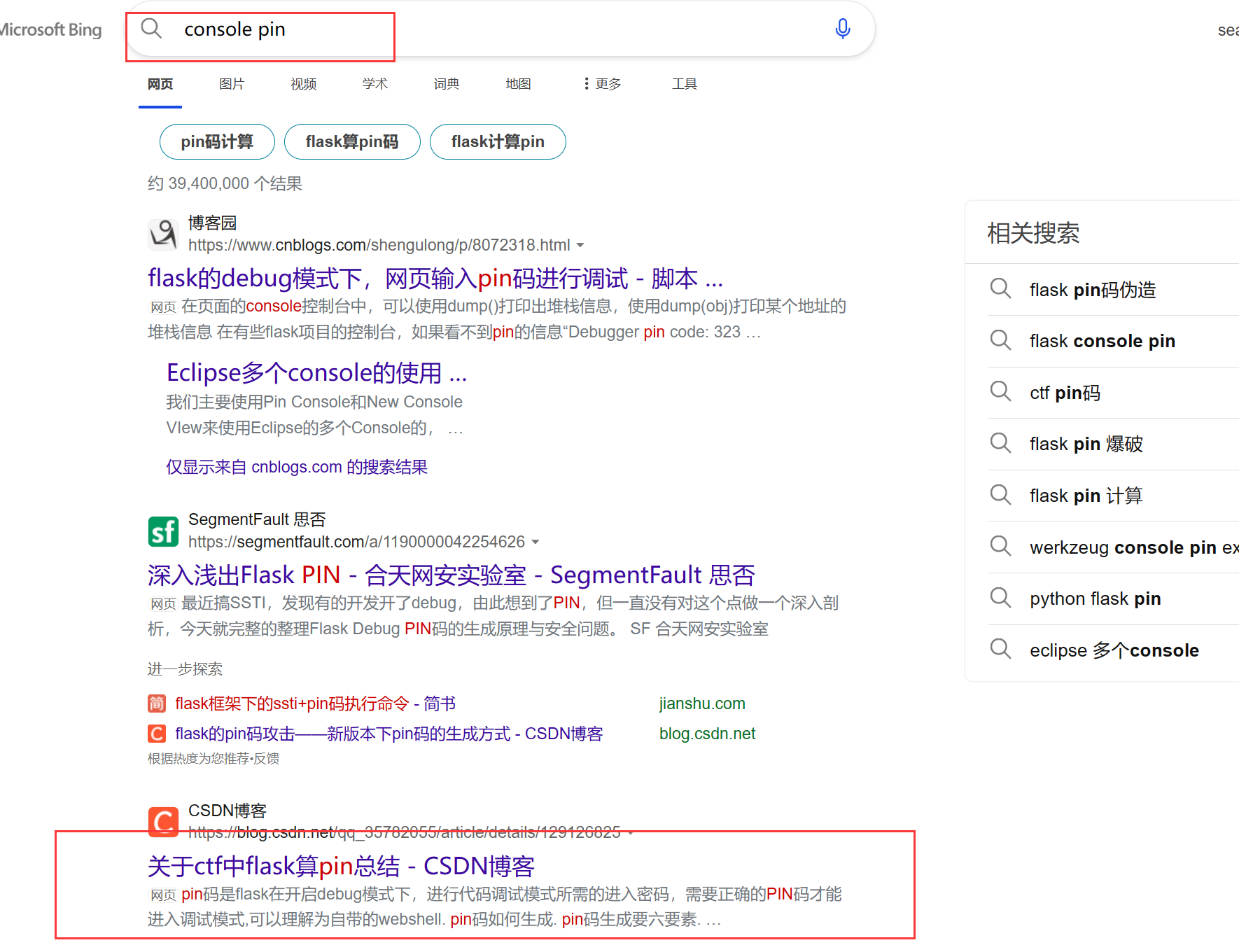The height and width of the screenshot is (952, 1239).
Task: Click the 博客园 site name
Action: (x=213, y=223)
